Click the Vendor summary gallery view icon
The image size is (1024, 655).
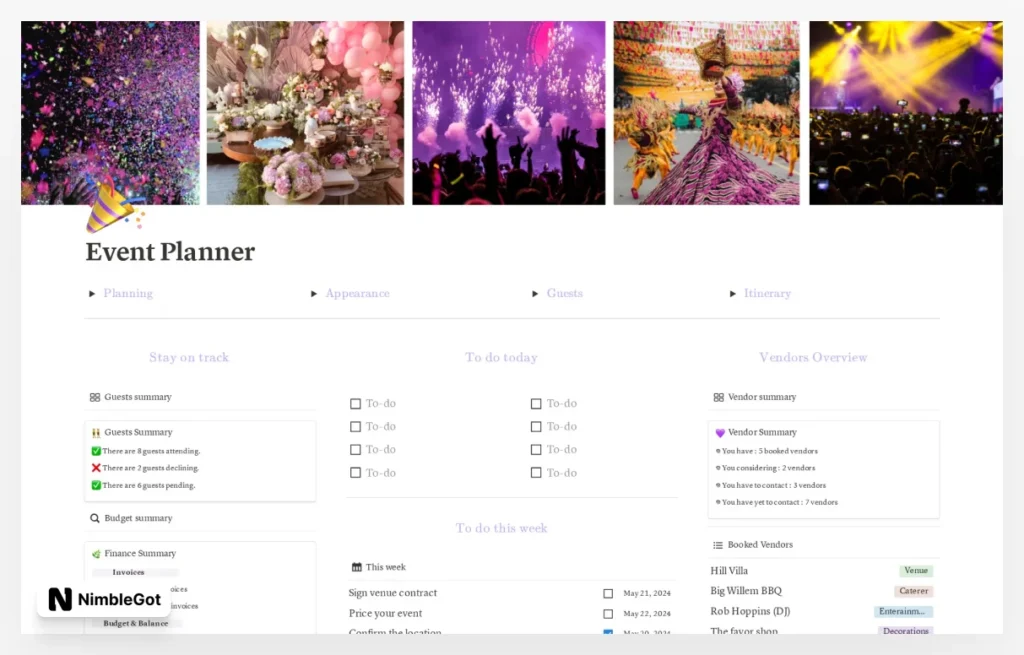click(x=718, y=397)
